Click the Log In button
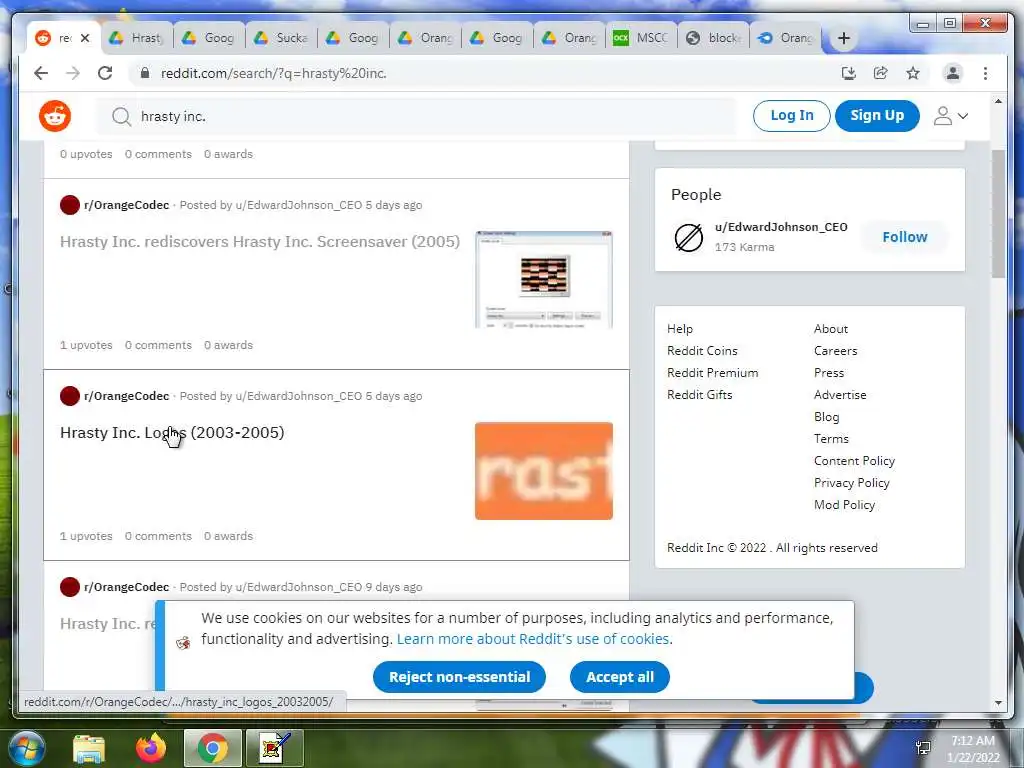The width and height of the screenshot is (1024, 768). coord(792,116)
